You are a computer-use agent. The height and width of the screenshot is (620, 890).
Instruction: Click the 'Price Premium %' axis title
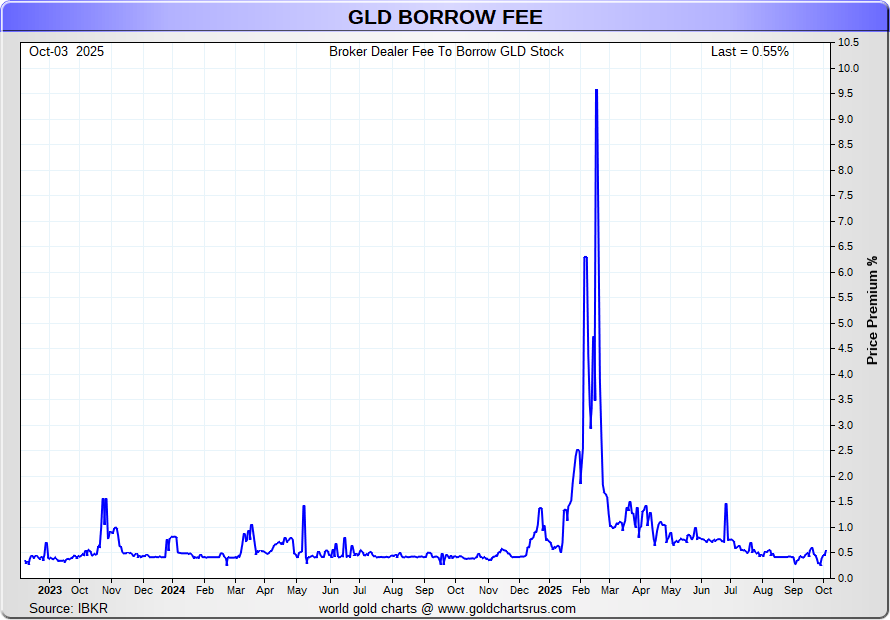(872, 309)
